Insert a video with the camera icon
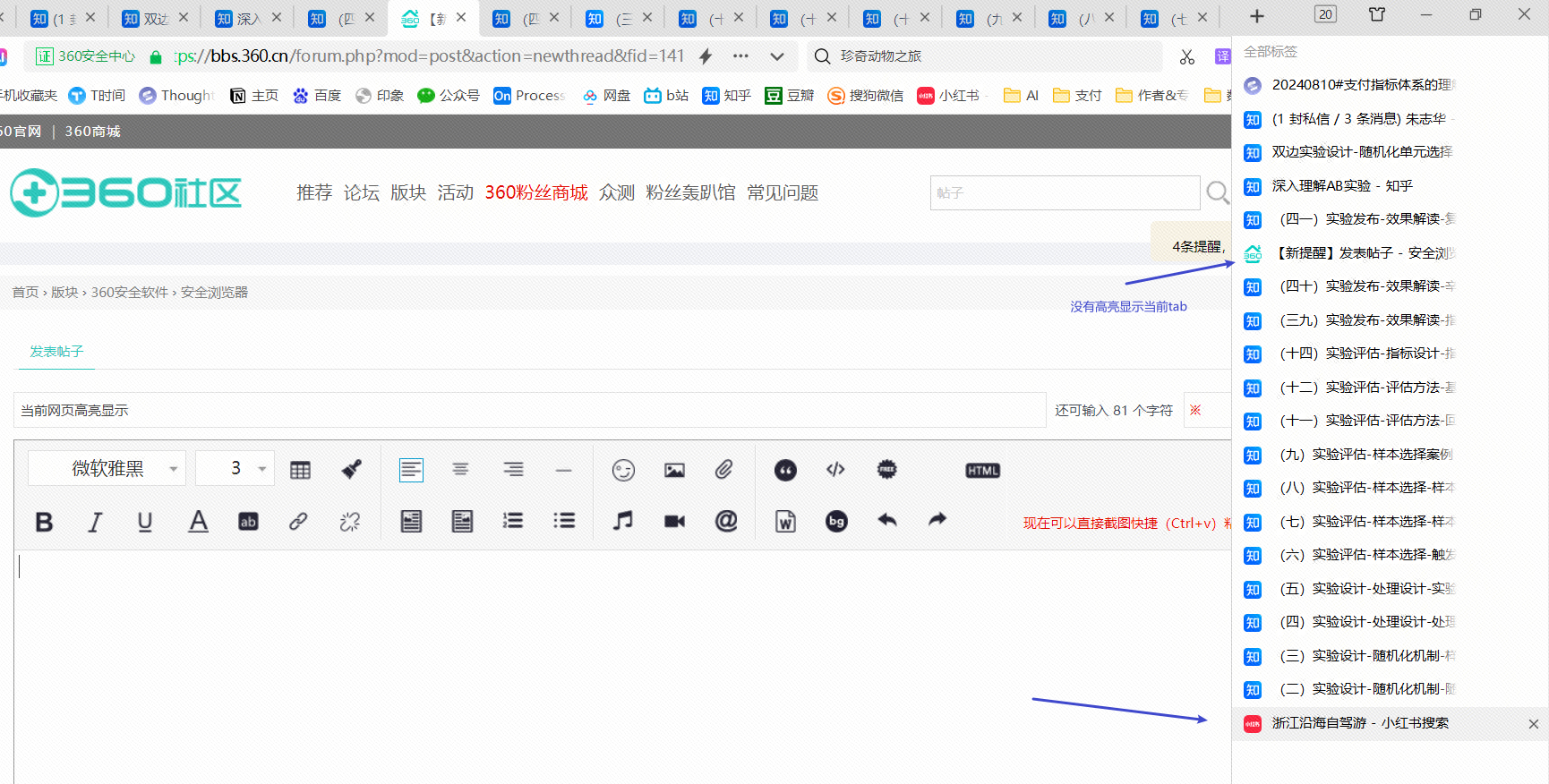The height and width of the screenshot is (784, 1549). coord(674,521)
